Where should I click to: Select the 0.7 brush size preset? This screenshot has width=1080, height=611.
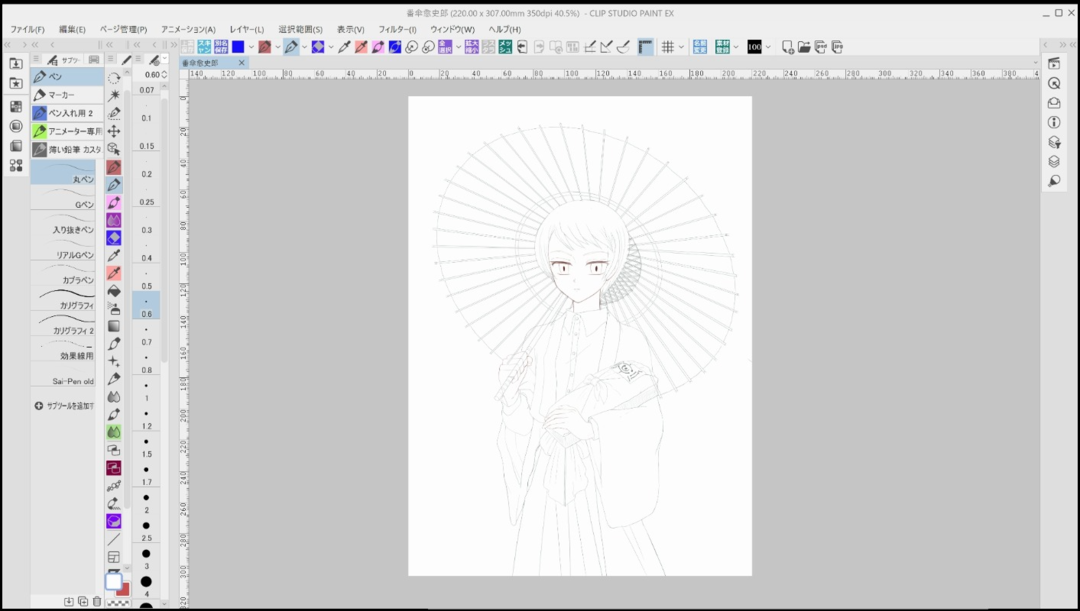click(x=146, y=335)
